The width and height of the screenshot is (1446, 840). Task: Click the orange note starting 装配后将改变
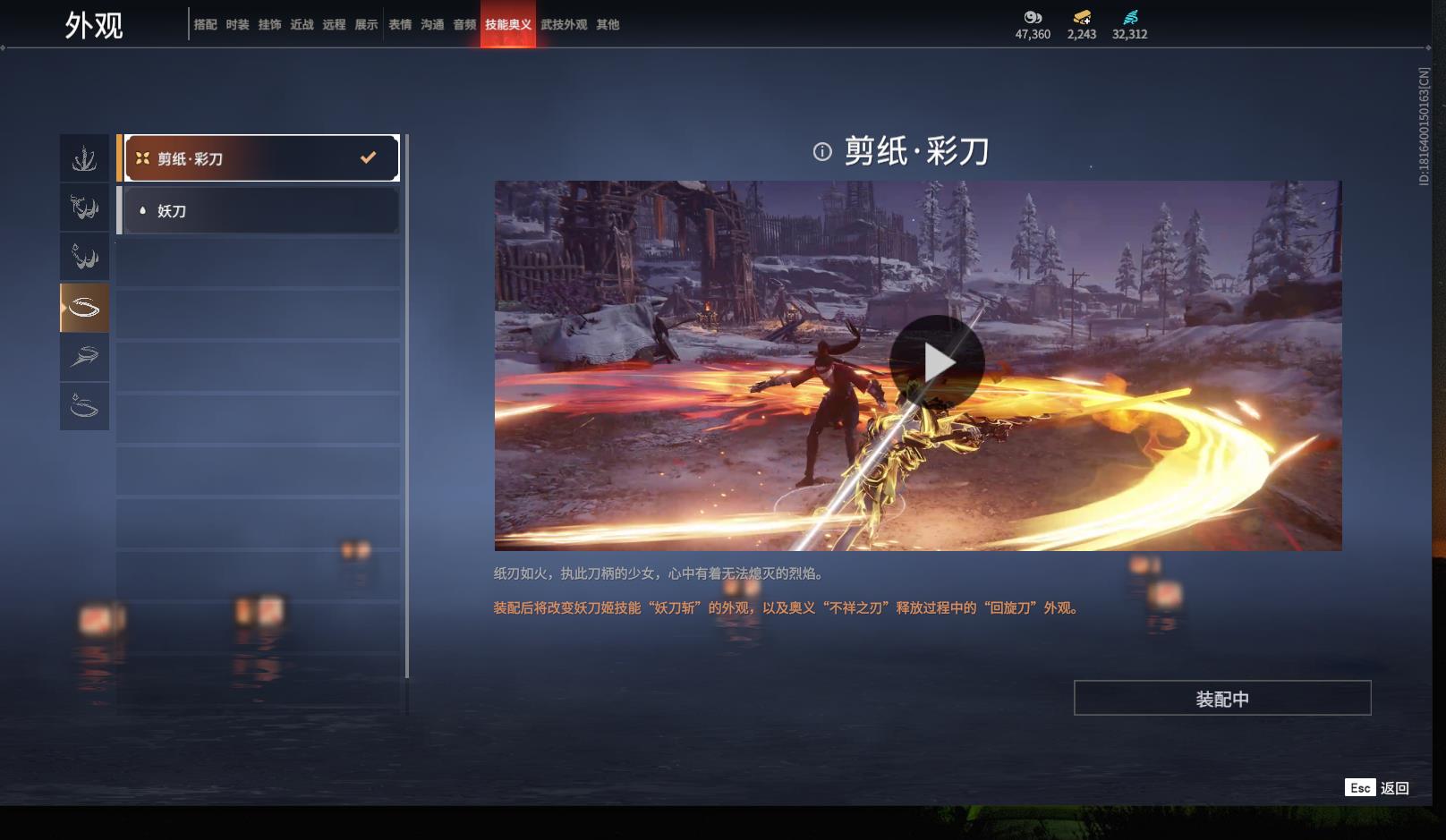point(788,608)
